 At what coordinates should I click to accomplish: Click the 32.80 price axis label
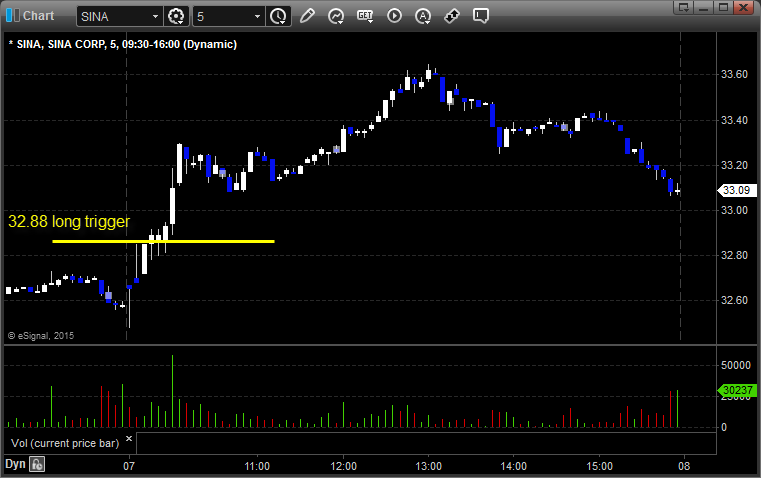point(734,255)
